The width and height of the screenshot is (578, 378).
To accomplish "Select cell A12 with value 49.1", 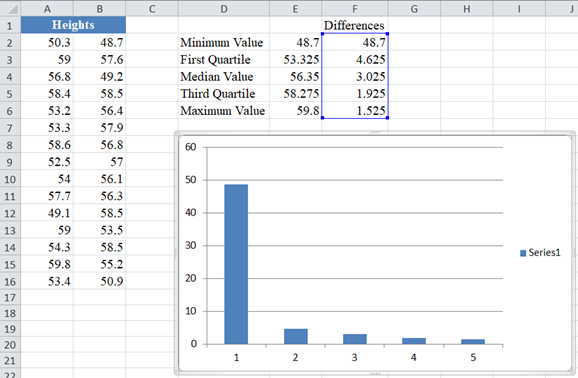I will pyautogui.click(x=47, y=213).
